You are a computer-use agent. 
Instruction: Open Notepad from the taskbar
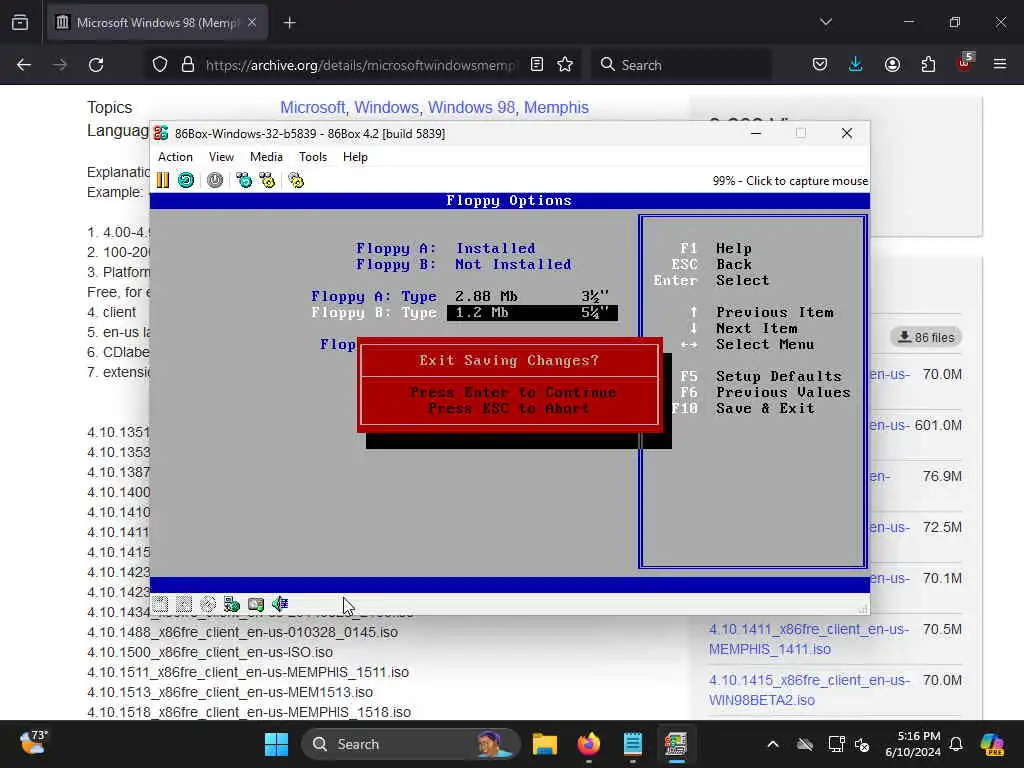point(632,744)
